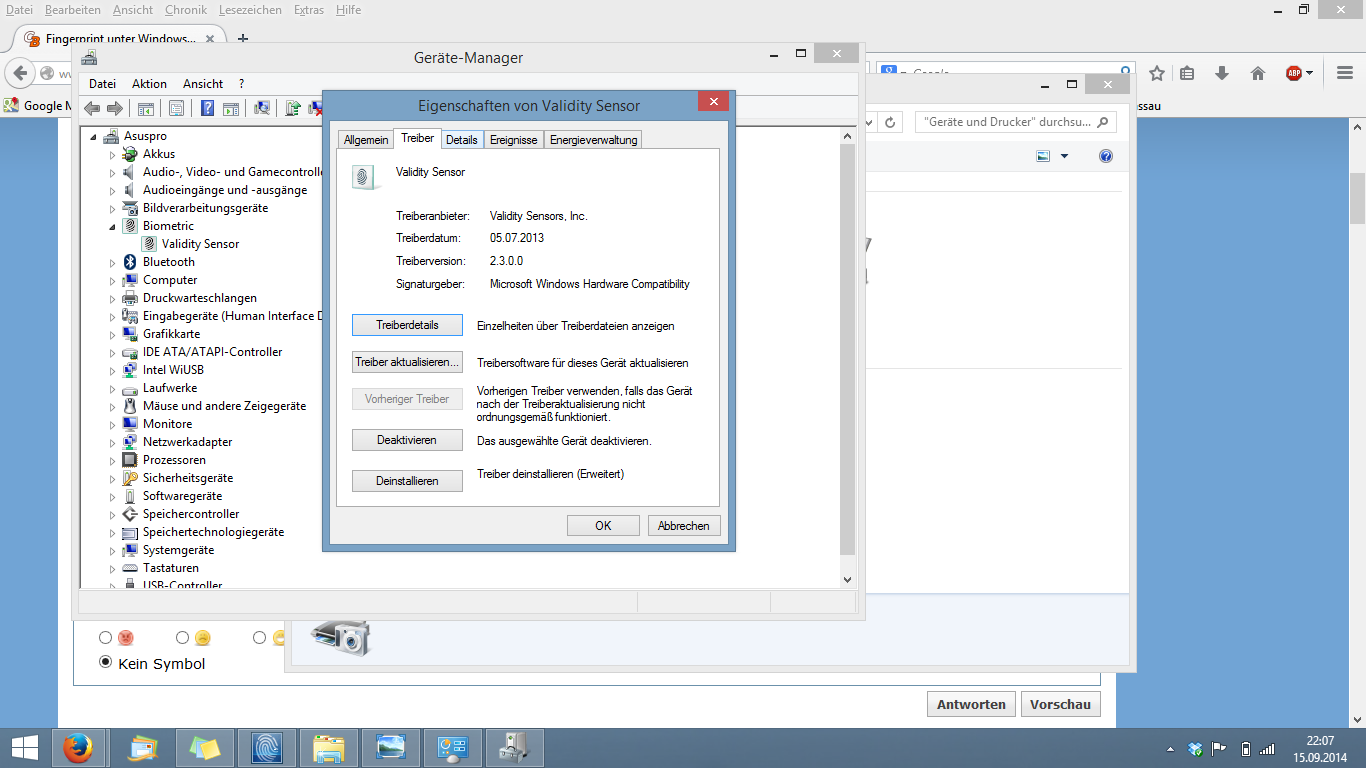Open the Ansicht menu in Geräte-Manager
The image size is (1366, 768).
tap(203, 84)
